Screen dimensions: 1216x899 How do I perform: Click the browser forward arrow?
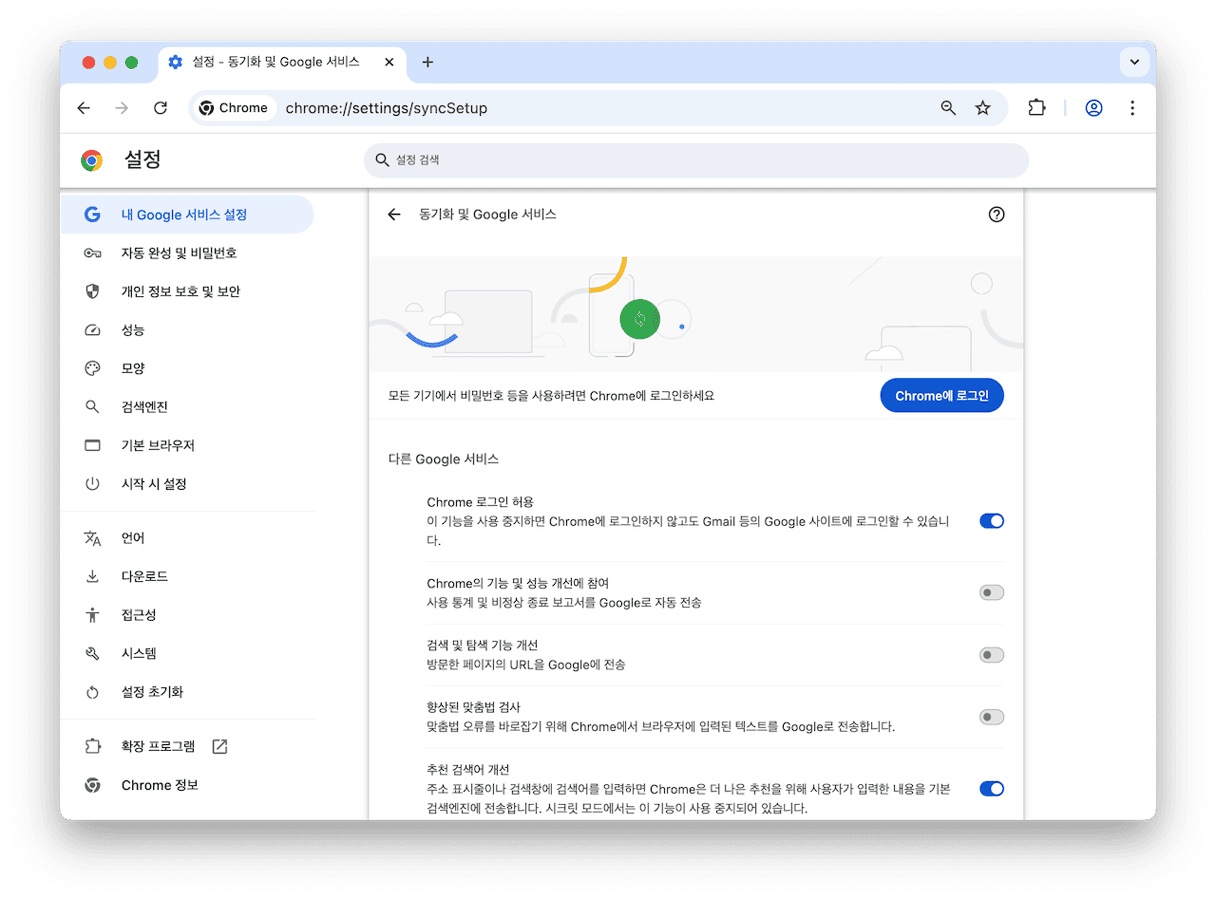[x=122, y=108]
